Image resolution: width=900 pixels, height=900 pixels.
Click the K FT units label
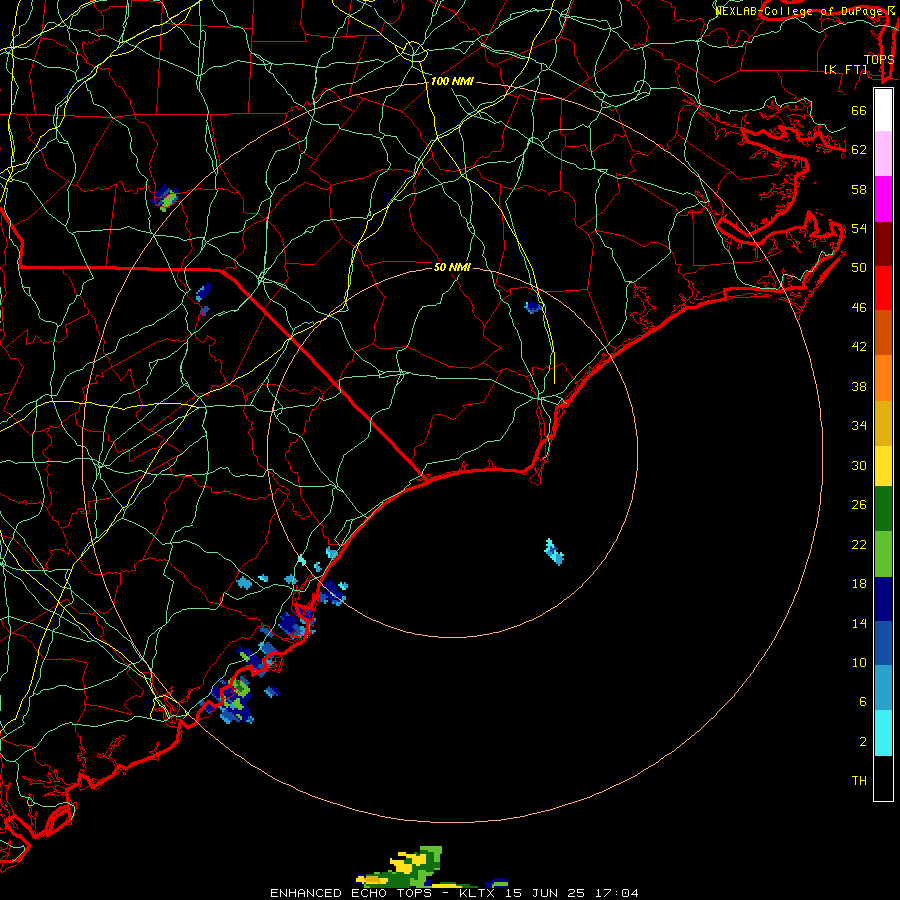[845, 69]
